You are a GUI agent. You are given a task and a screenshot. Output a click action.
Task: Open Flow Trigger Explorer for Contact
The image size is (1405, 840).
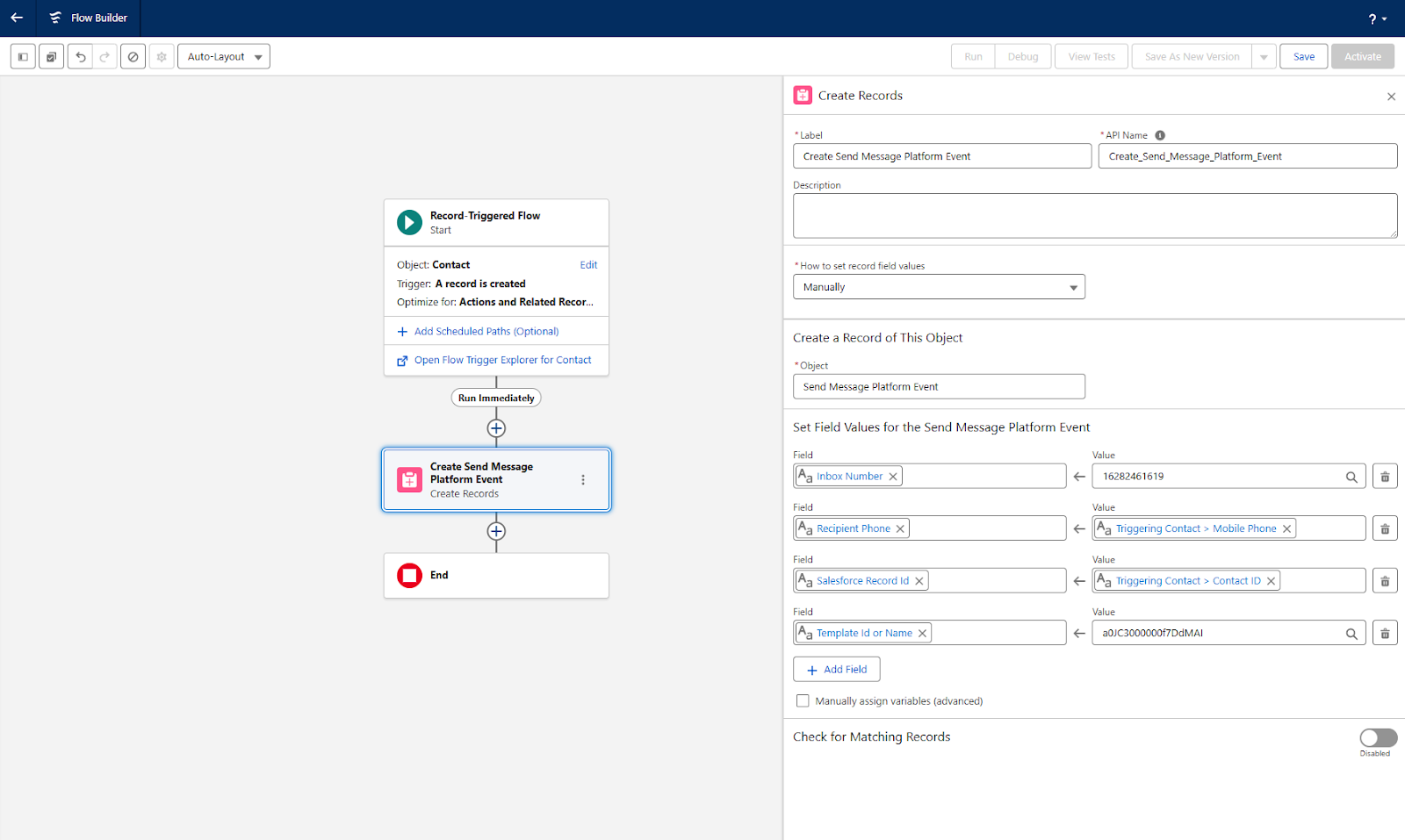coord(502,360)
